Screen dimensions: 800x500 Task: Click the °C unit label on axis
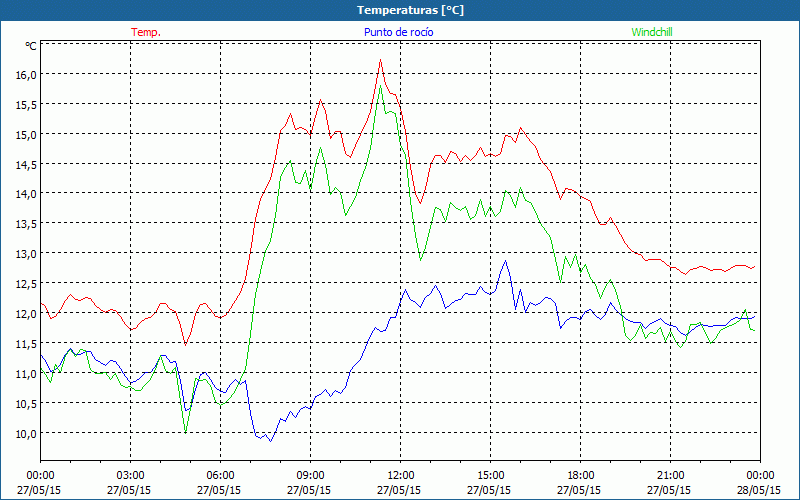tap(31, 46)
